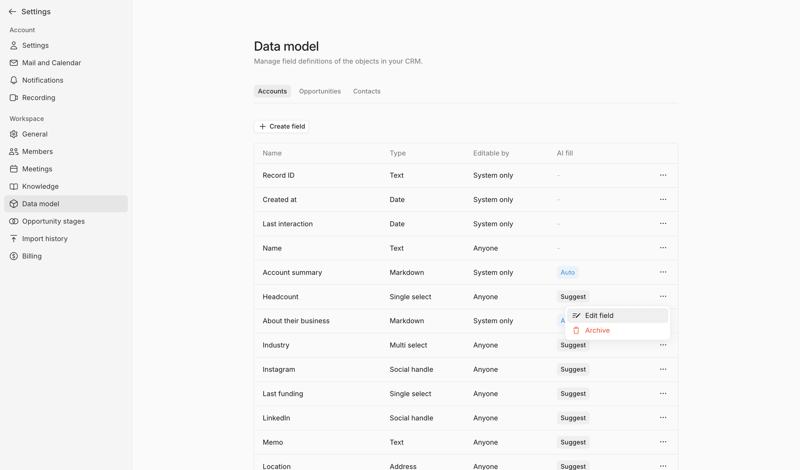
Task: Click the Auto badge for Account summary
Action: tap(567, 273)
